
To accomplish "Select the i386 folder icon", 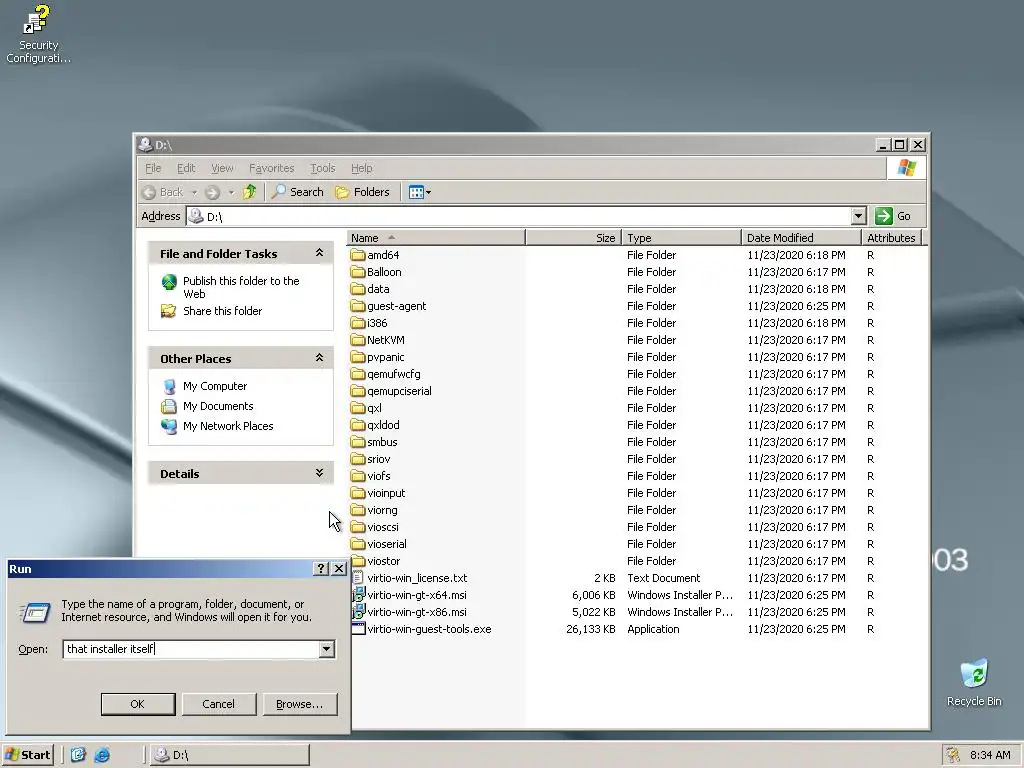I will coord(357,323).
